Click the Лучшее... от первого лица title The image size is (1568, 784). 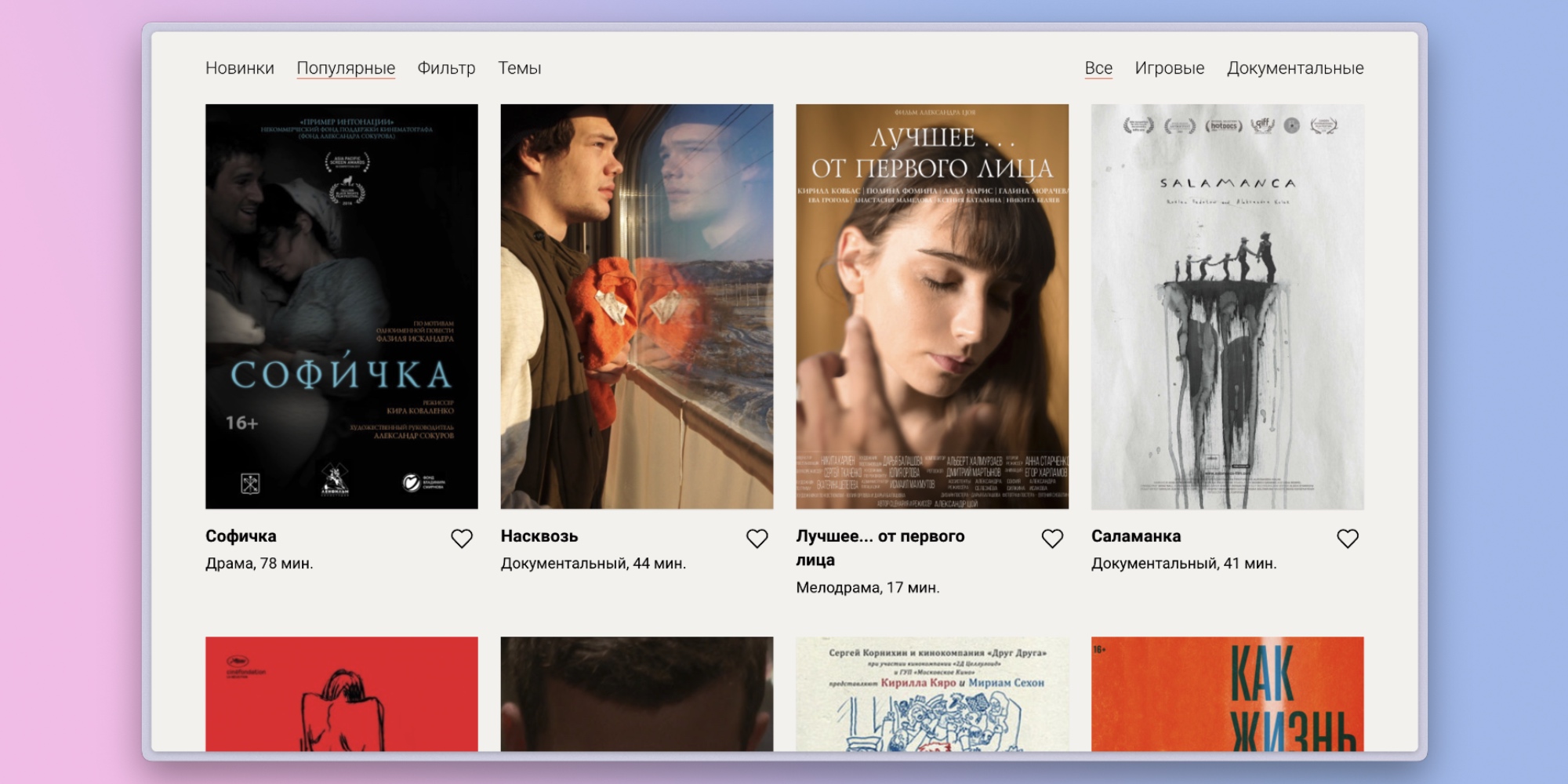(x=880, y=548)
